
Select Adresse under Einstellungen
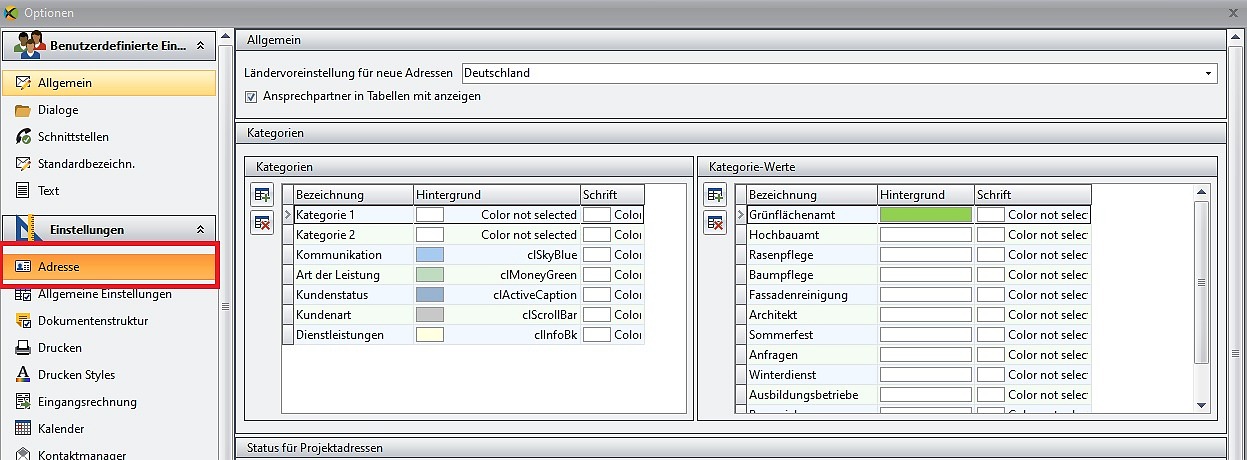(109, 267)
